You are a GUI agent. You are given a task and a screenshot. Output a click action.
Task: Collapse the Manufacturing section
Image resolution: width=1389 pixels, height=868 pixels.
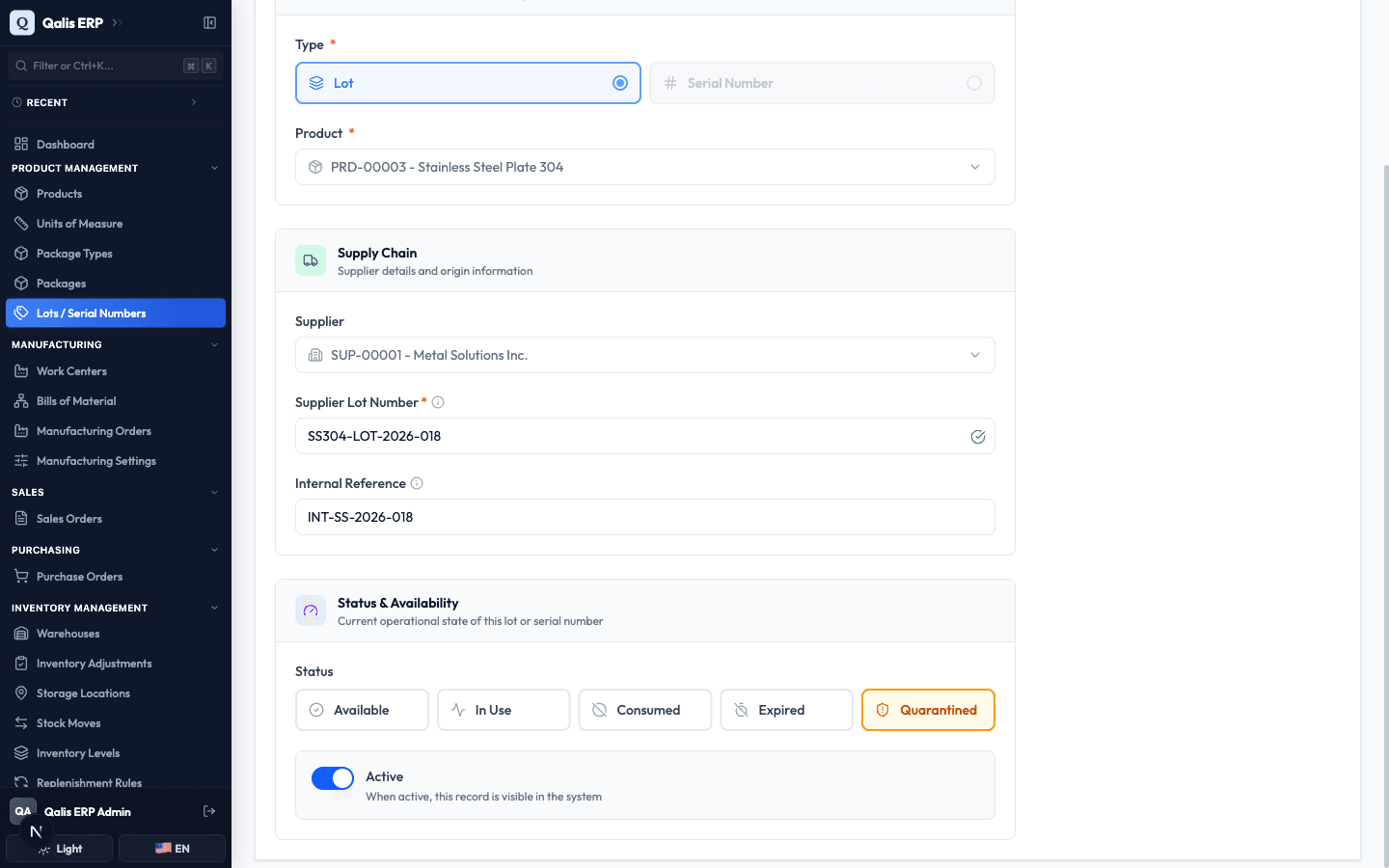coord(214,344)
